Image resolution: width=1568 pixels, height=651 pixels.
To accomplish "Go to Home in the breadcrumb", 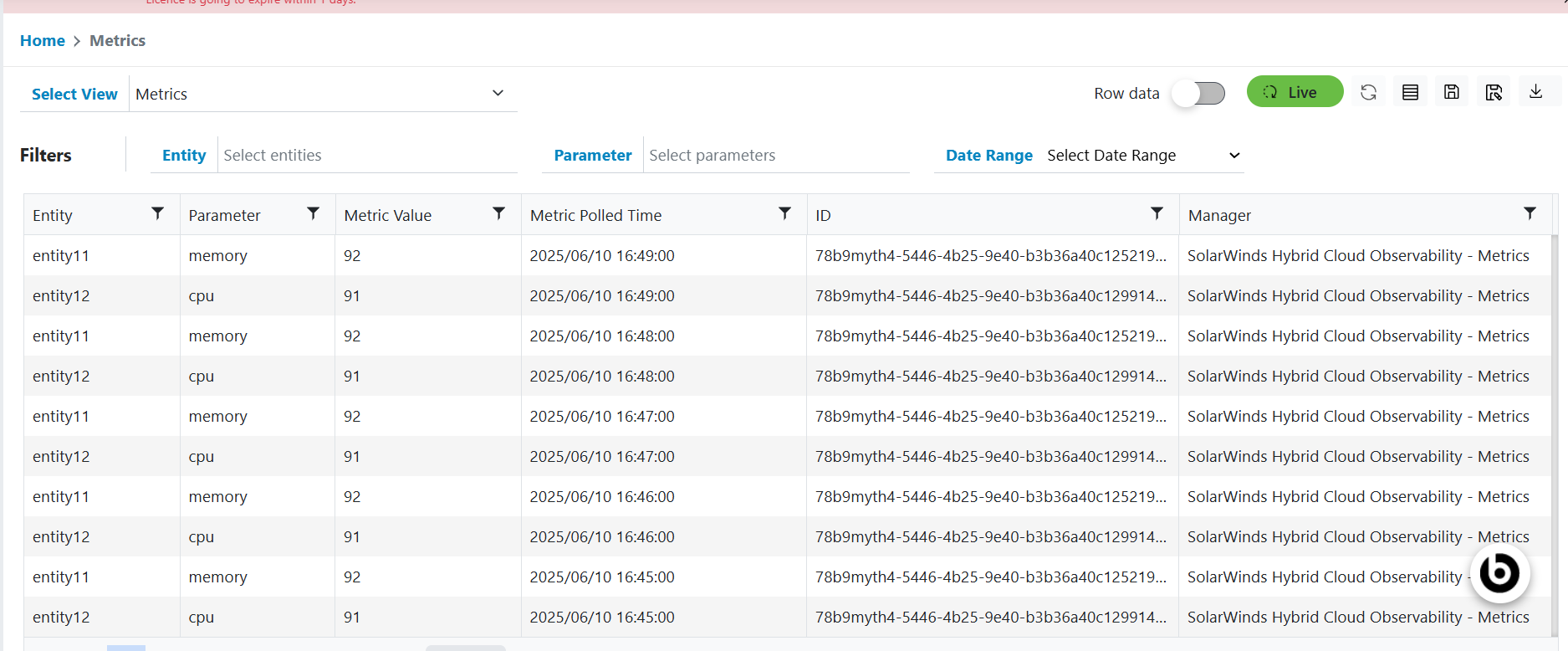I will point(43,41).
